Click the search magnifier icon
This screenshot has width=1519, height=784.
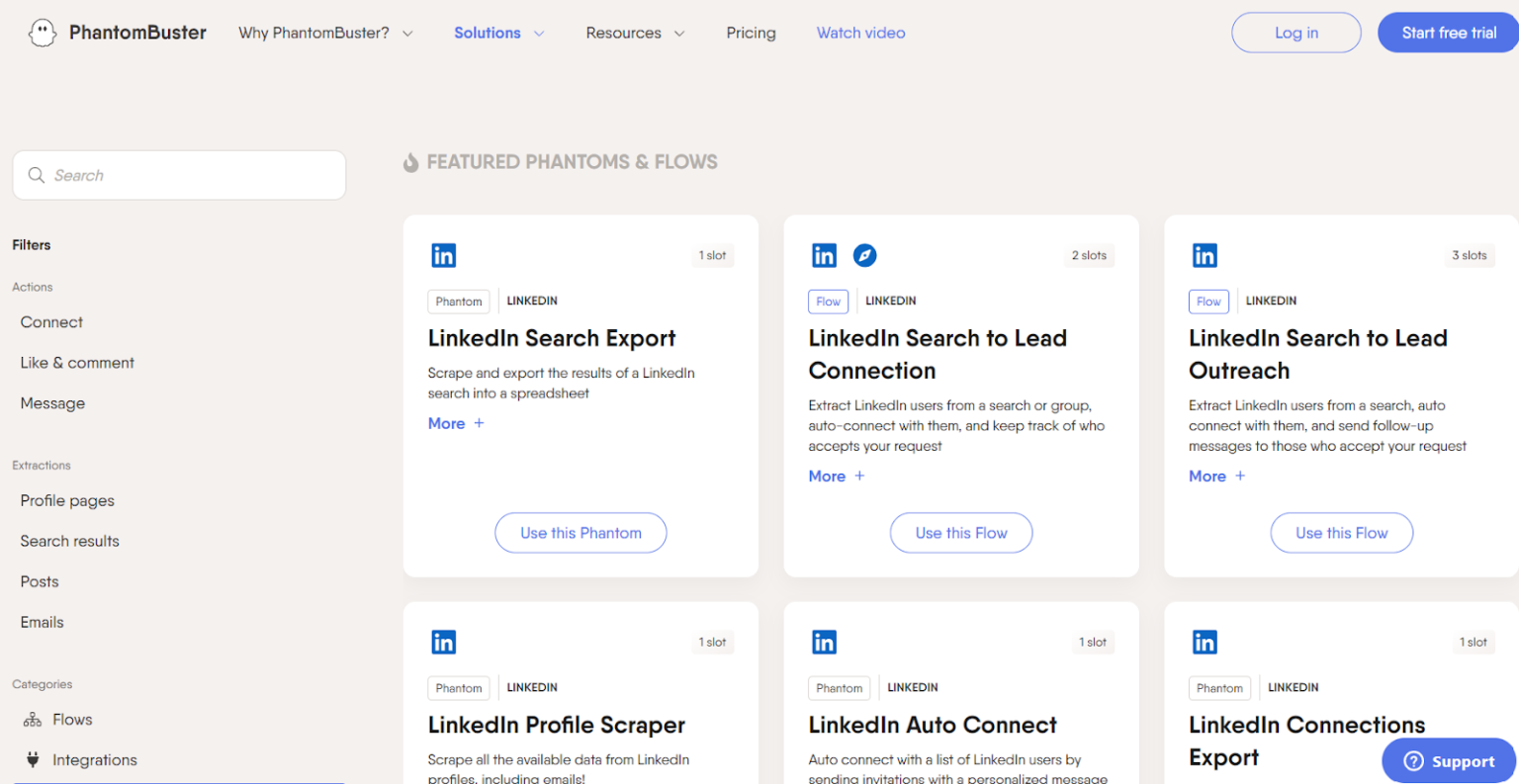37,175
